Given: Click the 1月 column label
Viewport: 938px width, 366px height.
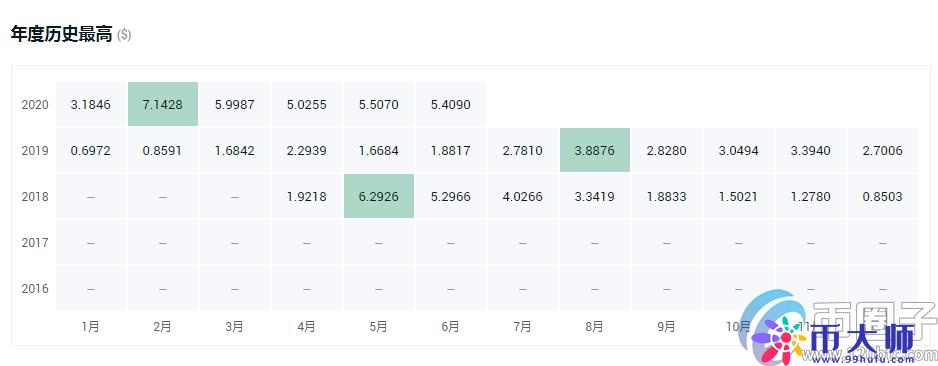Looking at the screenshot, I should (90, 327).
